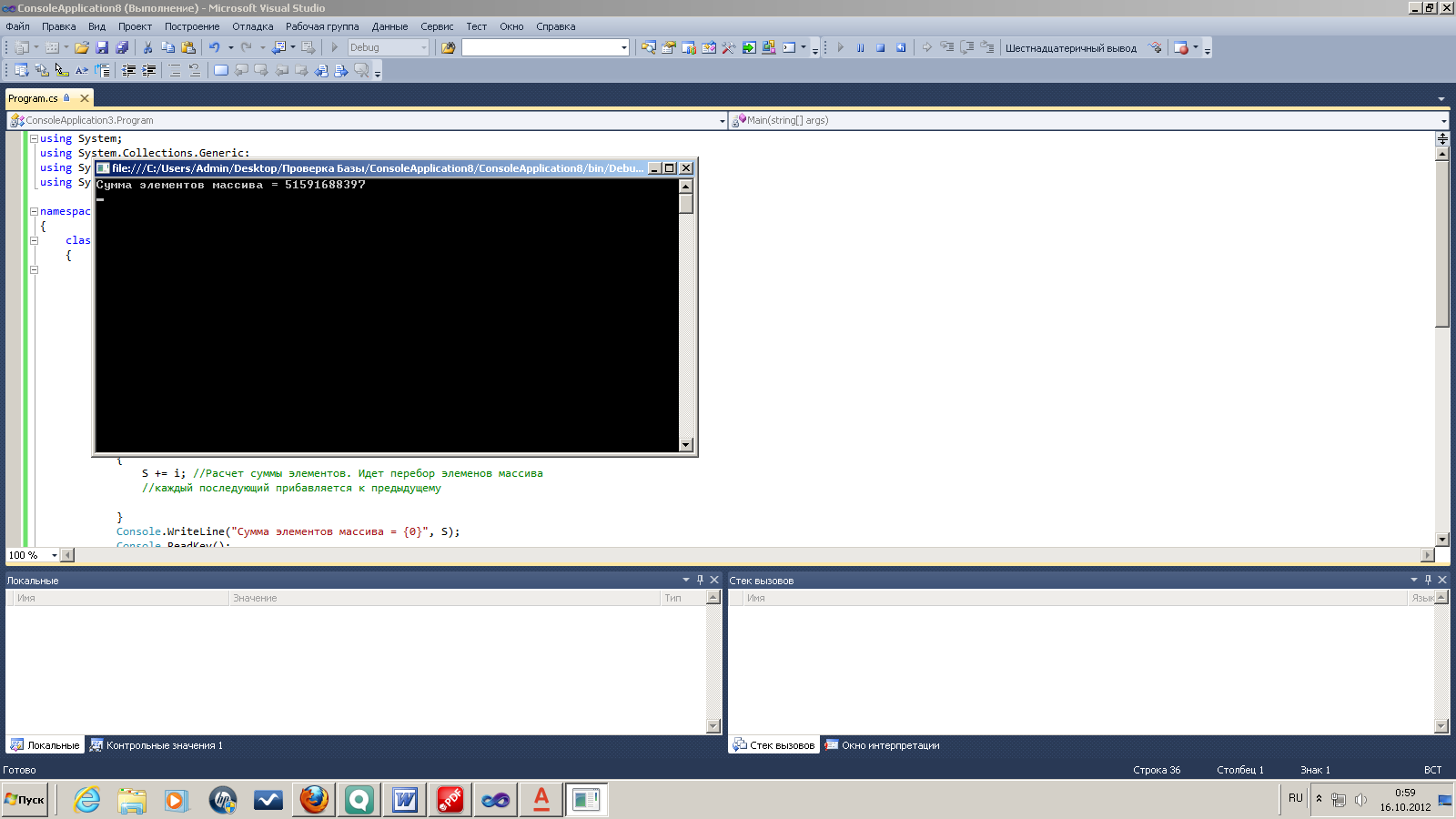Viewport: 1456px width, 819px height.
Task: Increase line indent with the indent icon
Action: pyautogui.click(x=149, y=70)
